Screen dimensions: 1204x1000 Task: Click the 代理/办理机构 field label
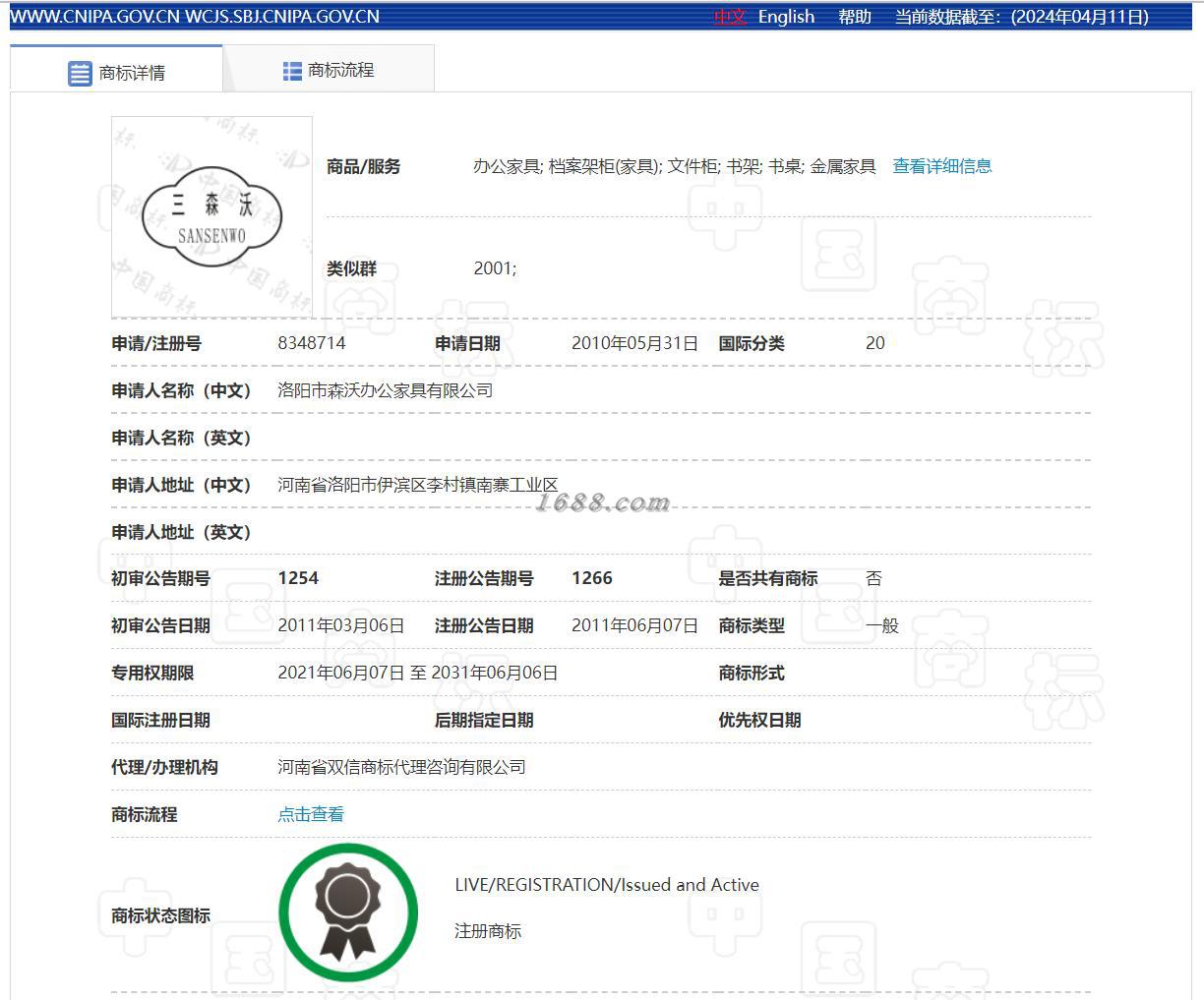coord(164,767)
